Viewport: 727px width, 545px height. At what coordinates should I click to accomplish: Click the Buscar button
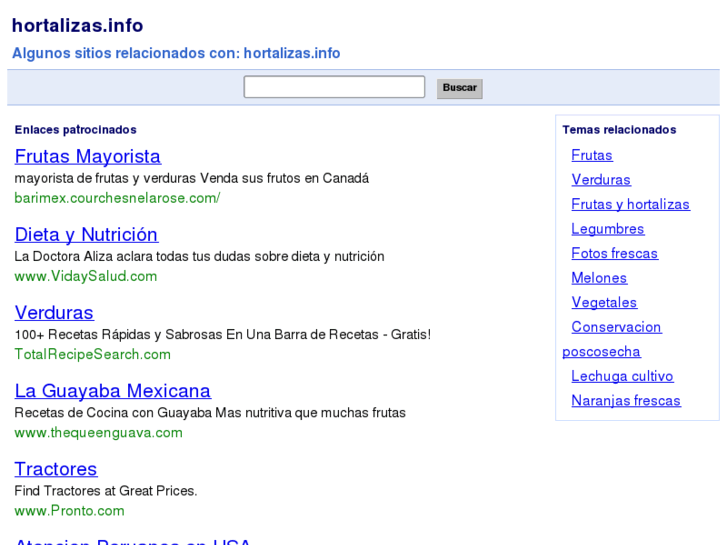pyautogui.click(x=459, y=88)
